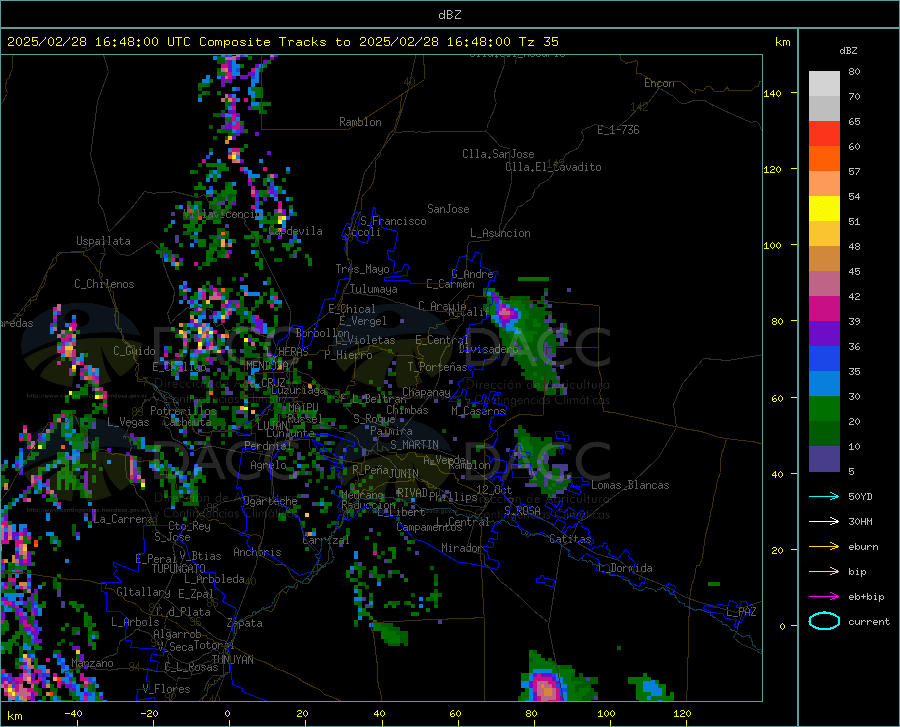Click the 51 dBZ yellow color swatch
The height and width of the screenshot is (727, 900).
824,208
